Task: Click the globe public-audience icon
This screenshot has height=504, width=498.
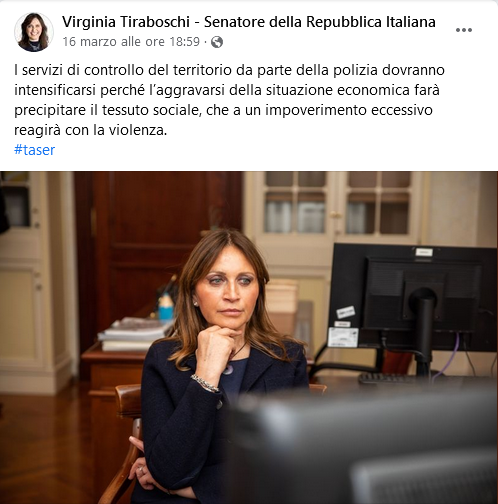Action: tap(217, 42)
